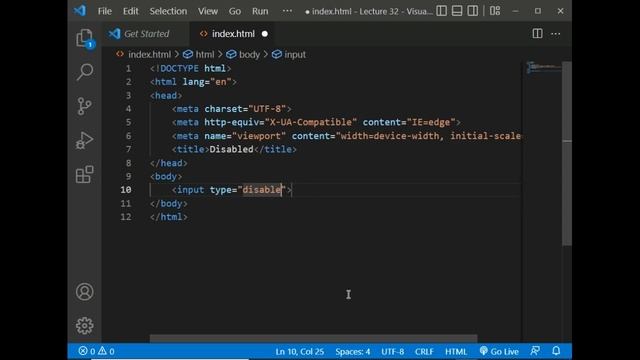Viewport: 640px width, 360px height.
Task: Click the closing body tag on line 11
Action: point(169,203)
